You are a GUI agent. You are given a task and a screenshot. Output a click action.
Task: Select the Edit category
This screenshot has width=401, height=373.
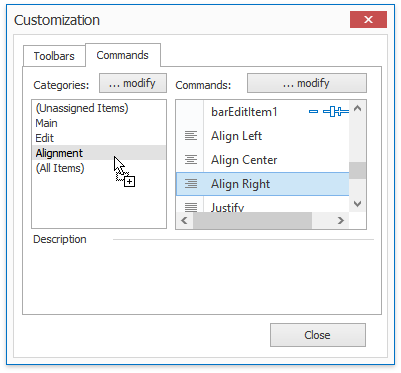tap(99, 138)
